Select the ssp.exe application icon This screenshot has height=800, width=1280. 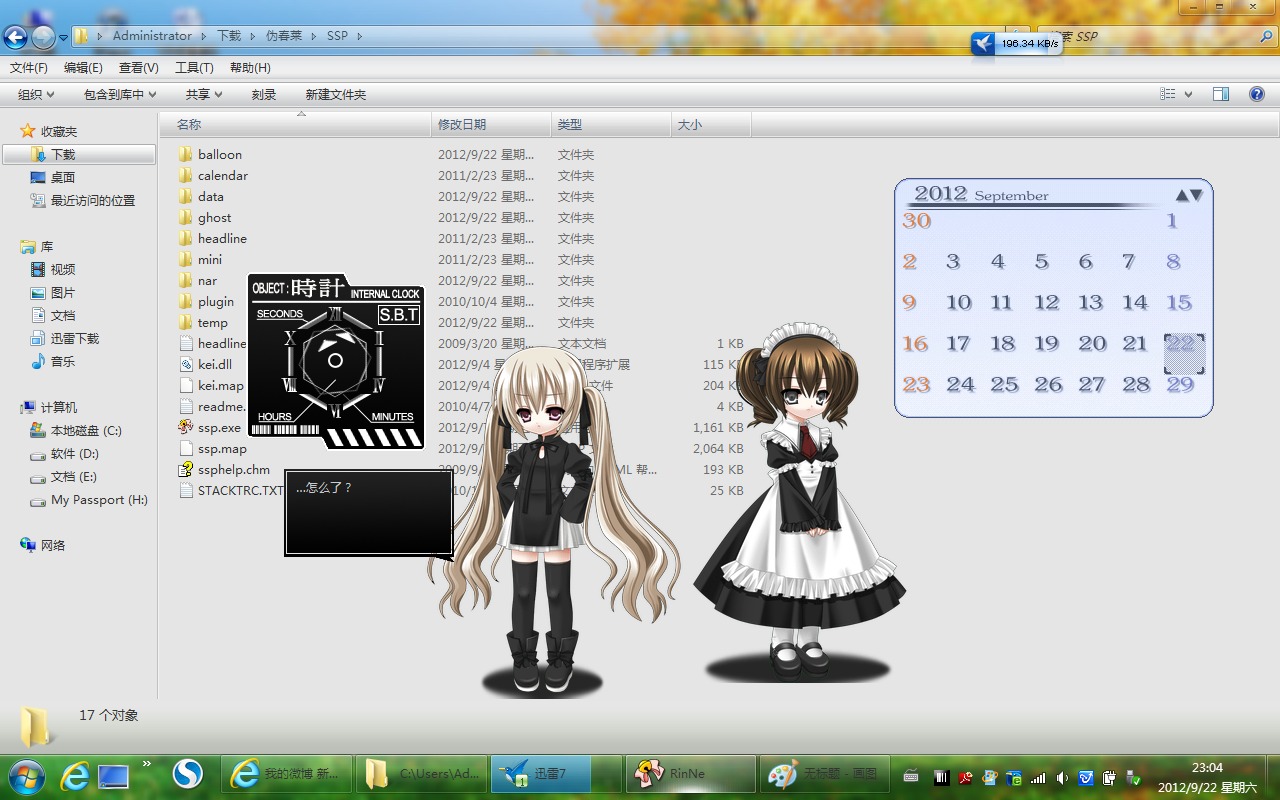coord(186,427)
